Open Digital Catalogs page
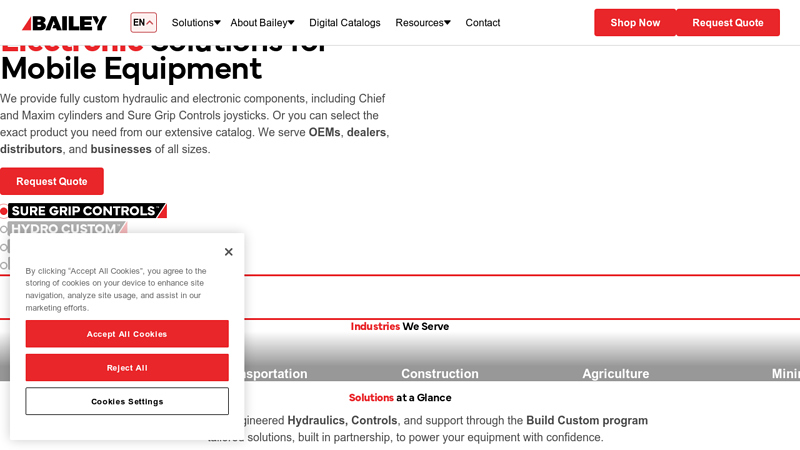Image resolution: width=800 pixels, height=450 pixels. click(344, 23)
